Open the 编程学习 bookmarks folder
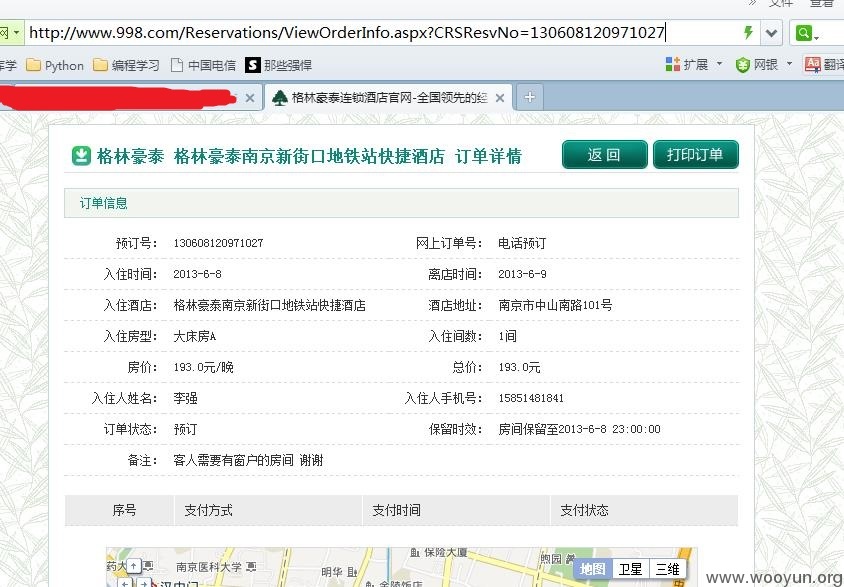844x587 pixels. point(126,66)
